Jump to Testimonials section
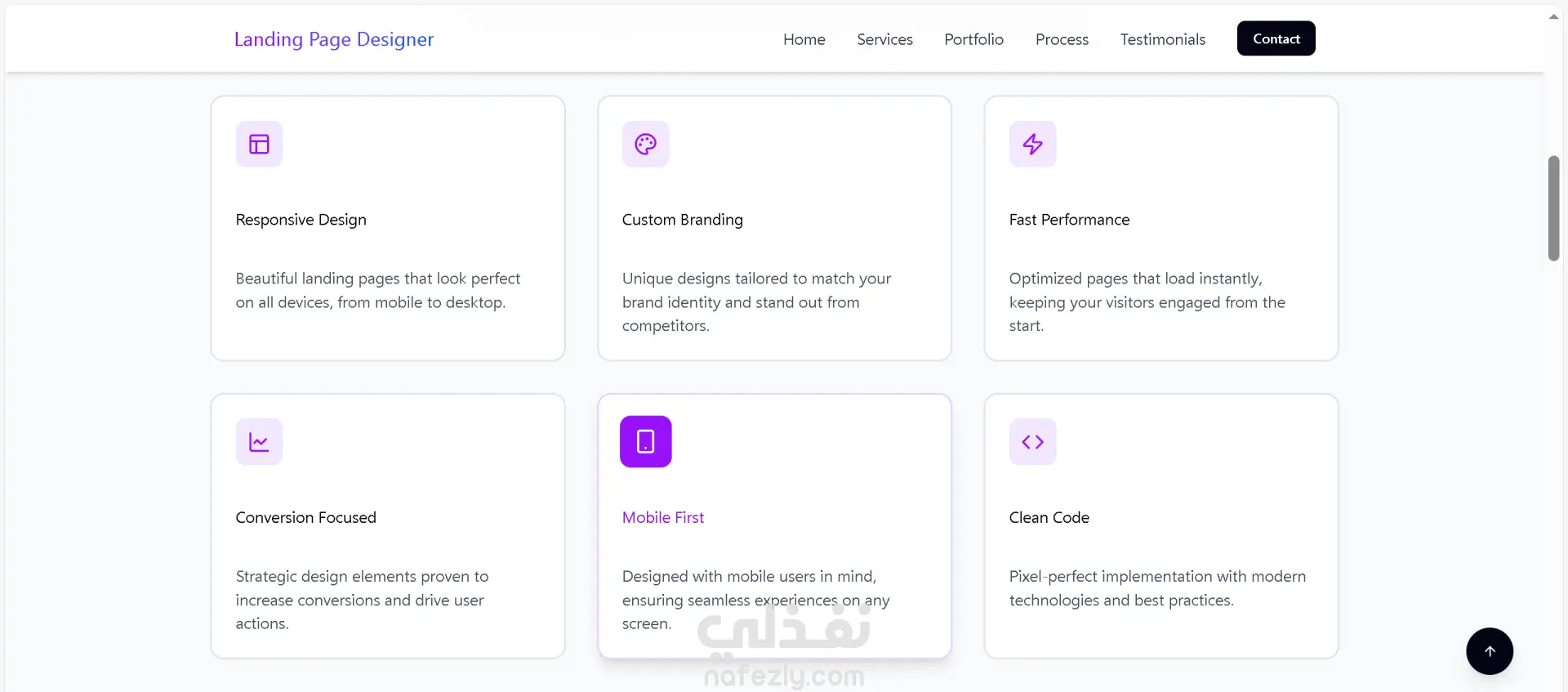The width and height of the screenshot is (1568, 692). (1162, 39)
